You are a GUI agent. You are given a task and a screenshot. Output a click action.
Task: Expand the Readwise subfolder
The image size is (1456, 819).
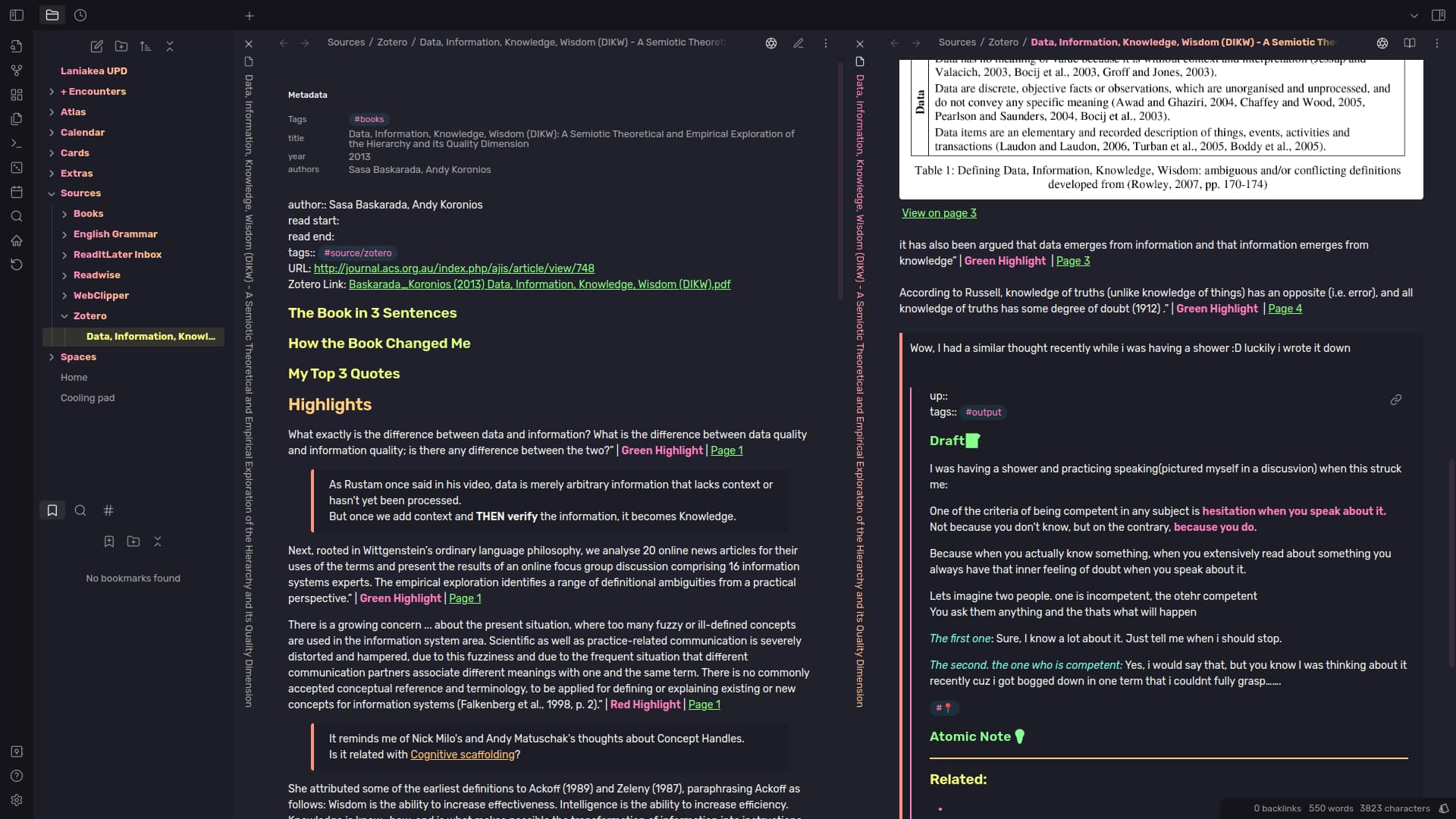point(97,275)
